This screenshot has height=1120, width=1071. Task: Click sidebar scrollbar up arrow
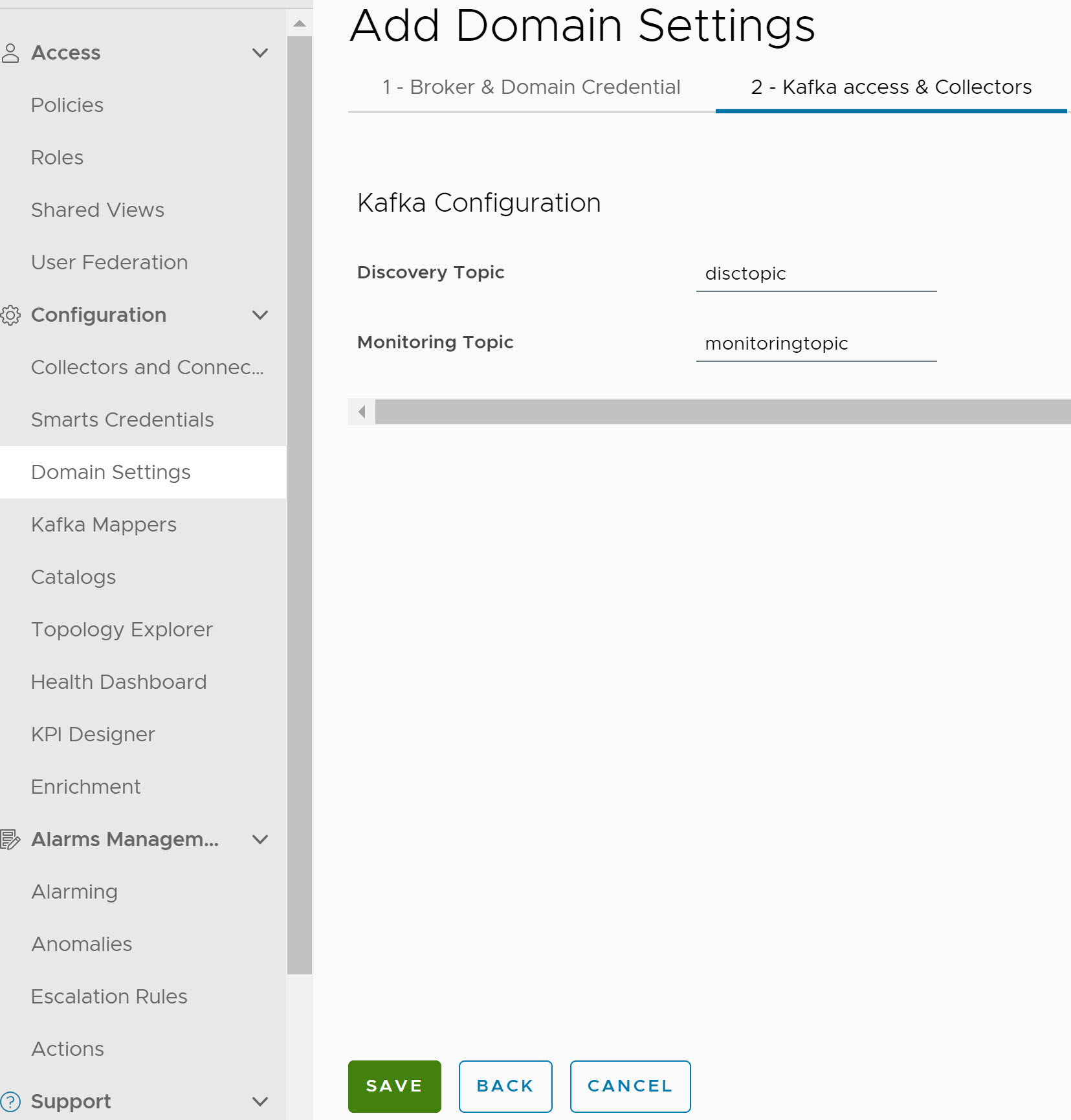[300, 23]
